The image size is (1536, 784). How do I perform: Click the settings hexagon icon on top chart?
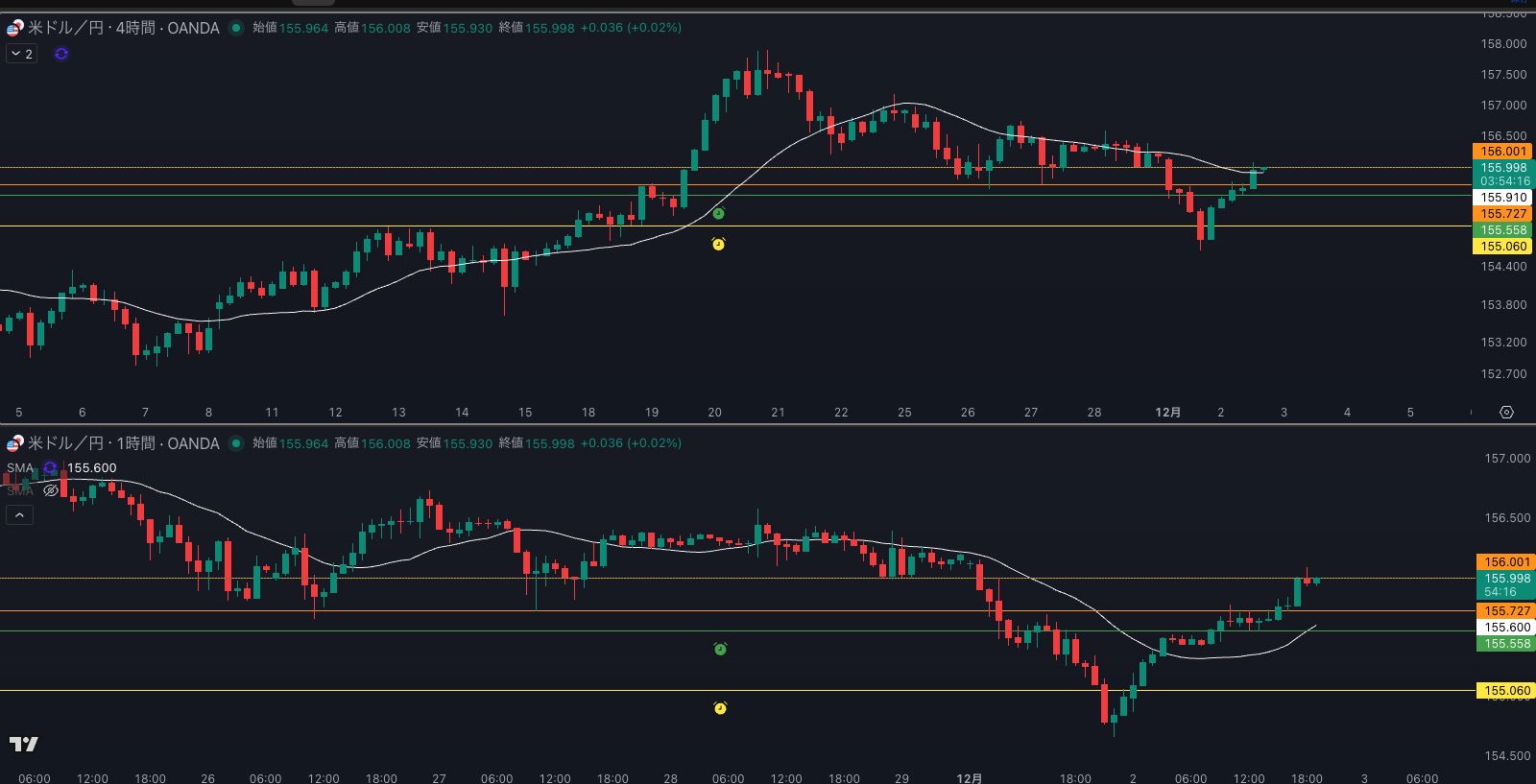click(1506, 412)
